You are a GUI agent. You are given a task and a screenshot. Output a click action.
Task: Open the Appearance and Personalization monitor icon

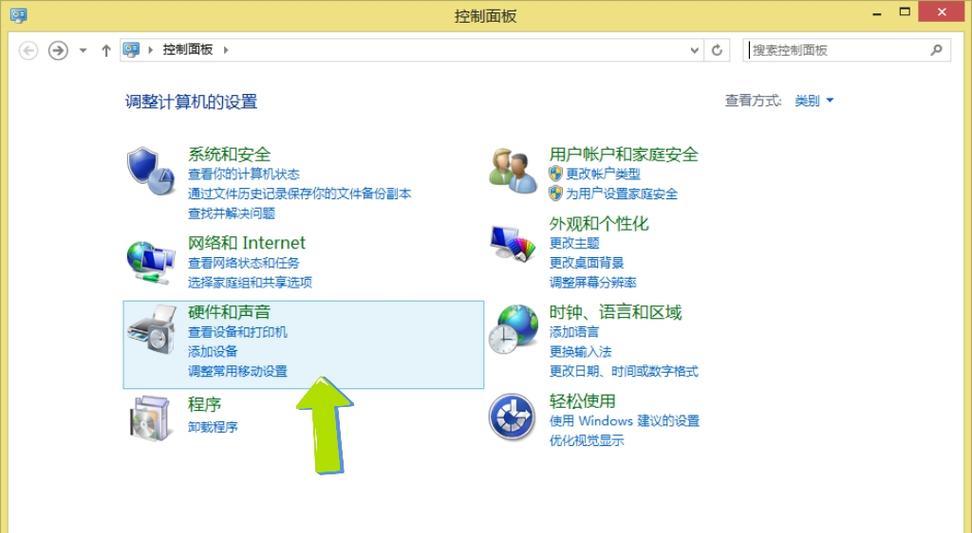click(x=512, y=243)
